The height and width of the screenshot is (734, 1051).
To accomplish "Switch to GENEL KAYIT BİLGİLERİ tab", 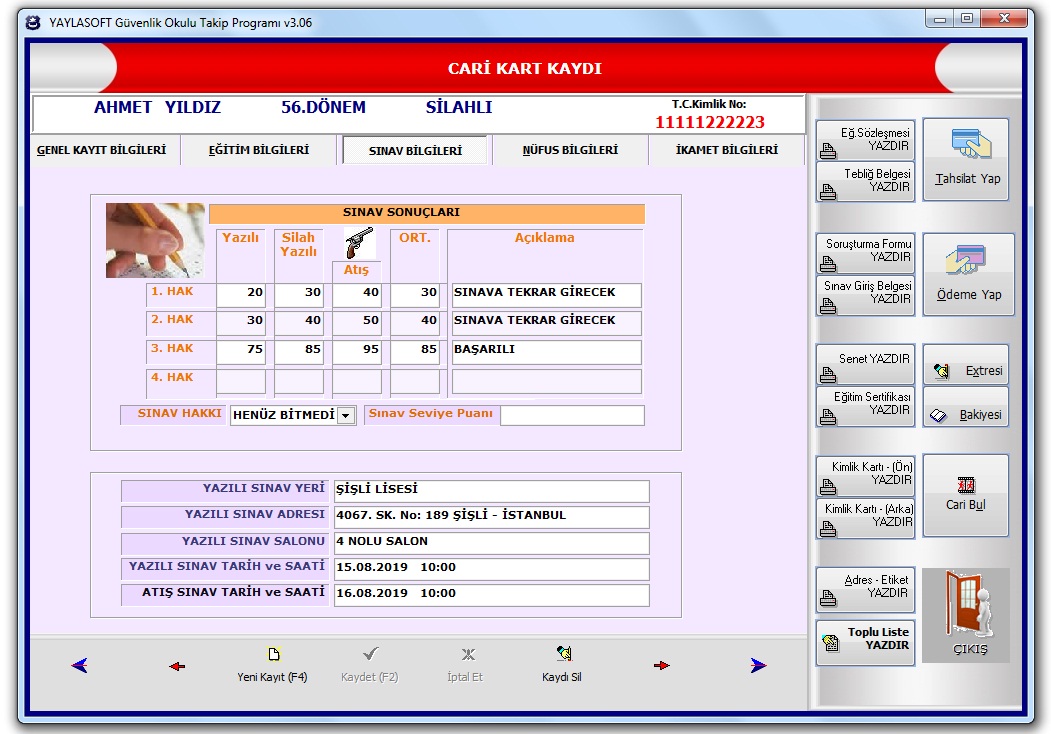I will (102, 150).
